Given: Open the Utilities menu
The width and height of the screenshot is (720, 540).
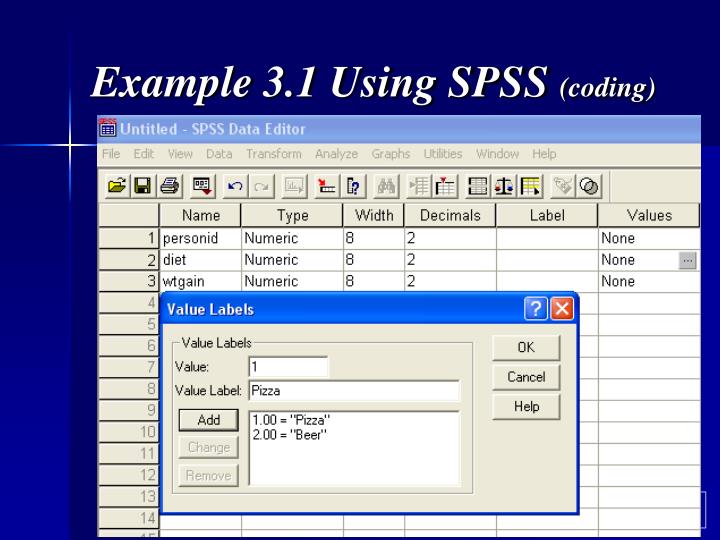Looking at the screenshot, I should coord(443,154).
